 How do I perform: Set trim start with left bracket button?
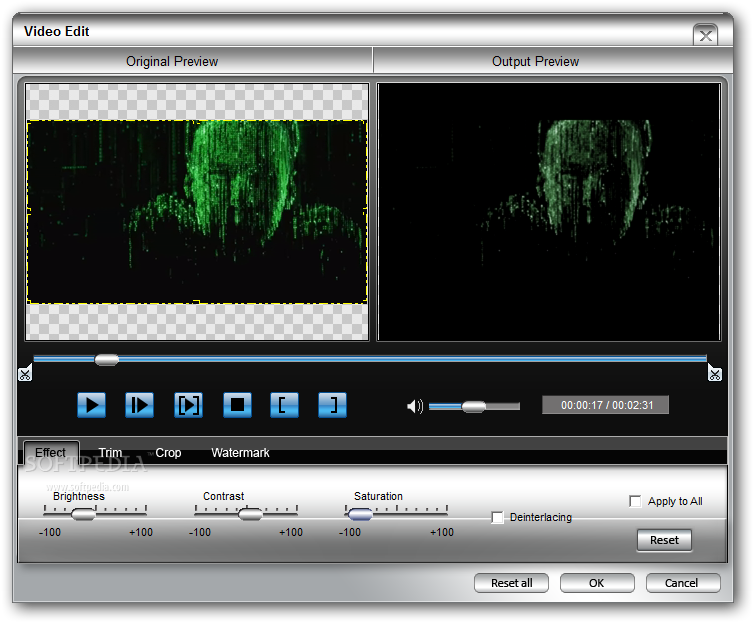click(284, 405)
